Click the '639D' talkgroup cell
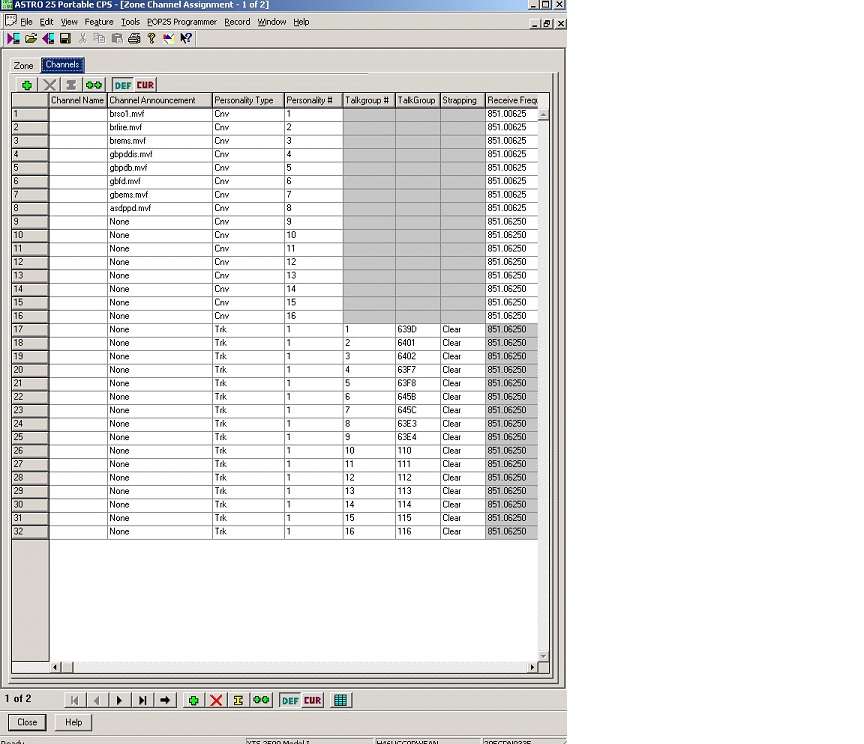Viewport: 864px width, 744px height. tap(417, 330)
